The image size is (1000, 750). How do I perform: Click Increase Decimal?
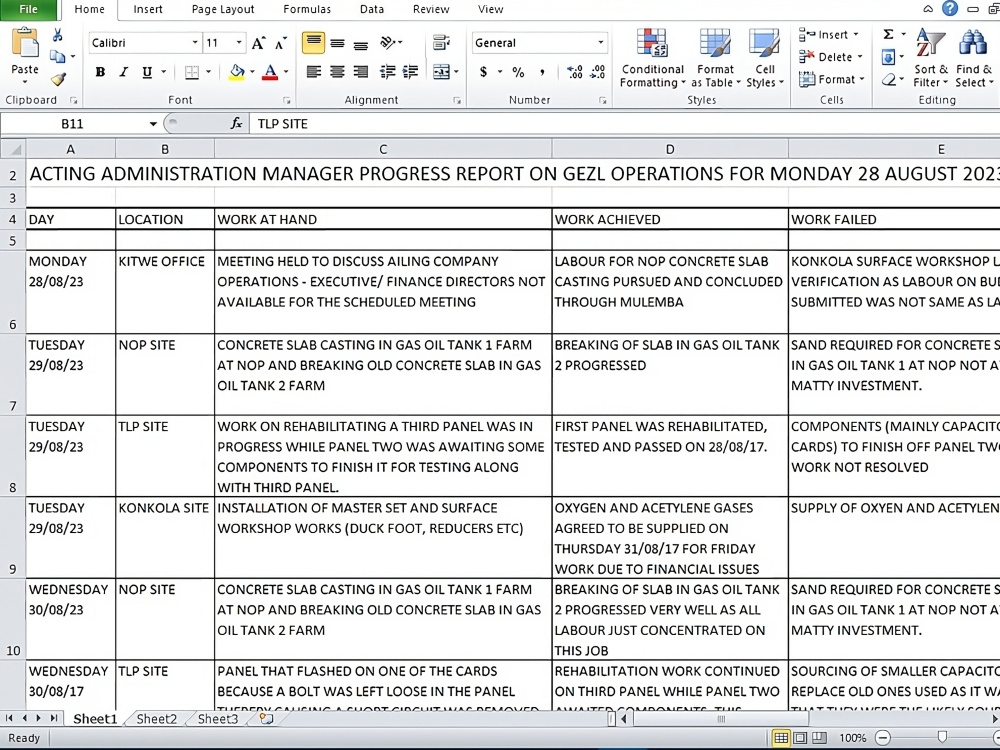[x=575, y=72]
